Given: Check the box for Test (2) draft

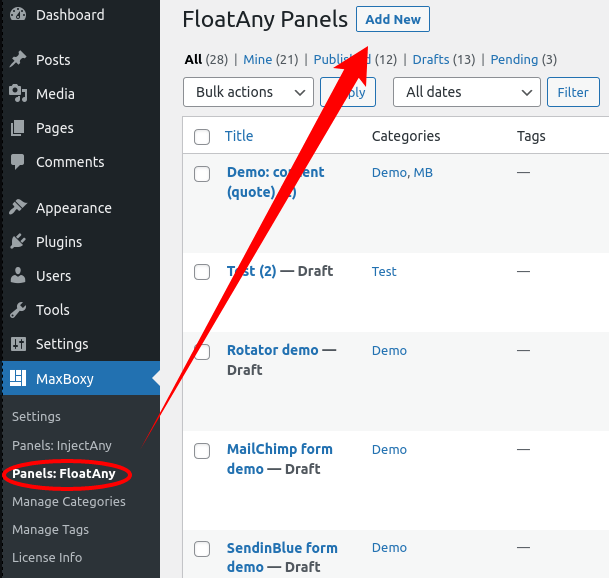Looking at the screenshot, I should 202,272.
